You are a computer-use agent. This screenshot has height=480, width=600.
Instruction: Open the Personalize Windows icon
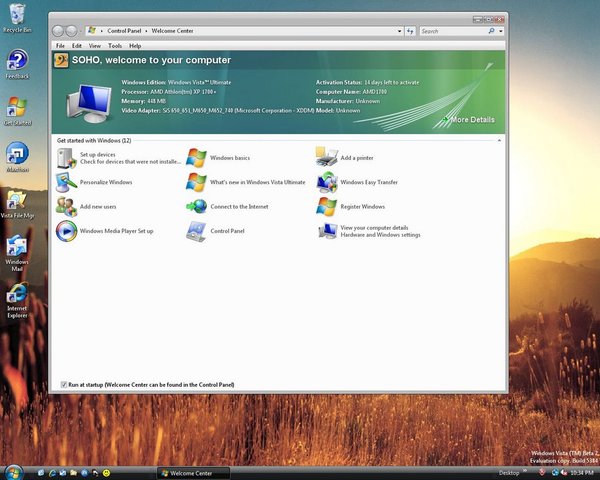click(67, 182)
